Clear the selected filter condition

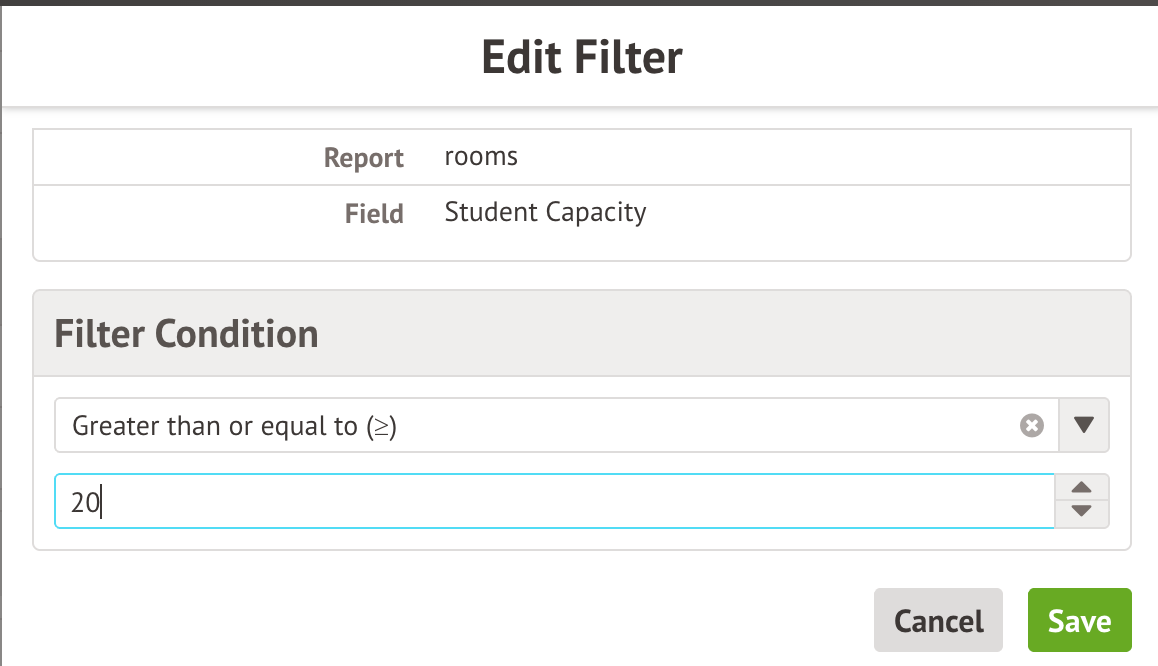[x=1032, y=426]
